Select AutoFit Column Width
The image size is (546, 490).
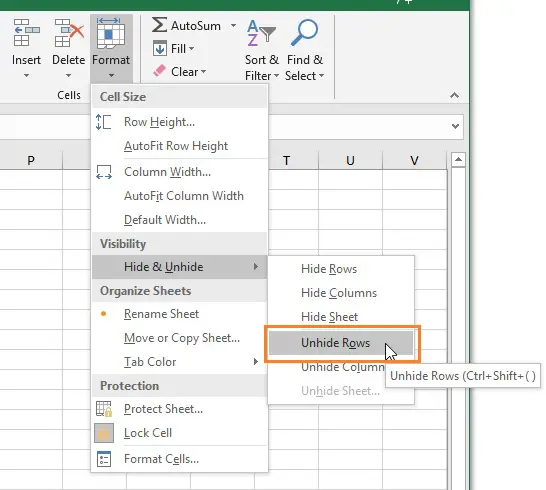click(x=179, y=196)
